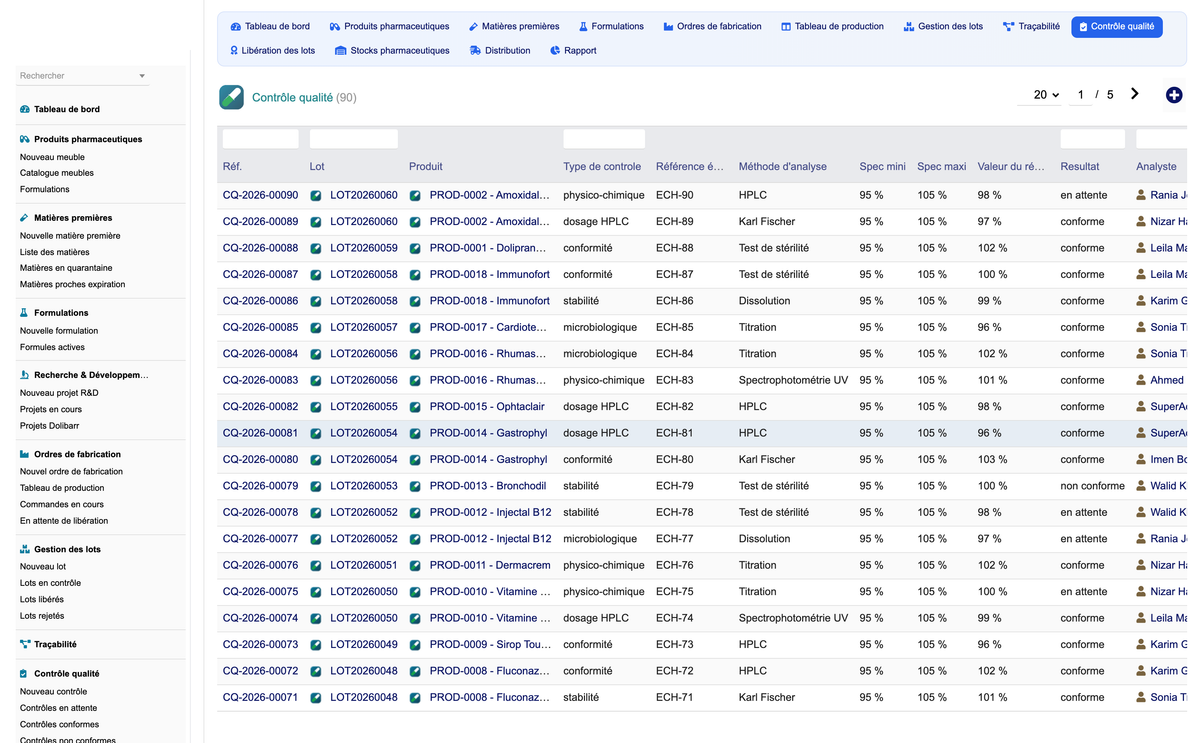
Task: Click analyst icon in row CQ-2026-00077
Action: pyautogui.click(x=1141, y=539)
